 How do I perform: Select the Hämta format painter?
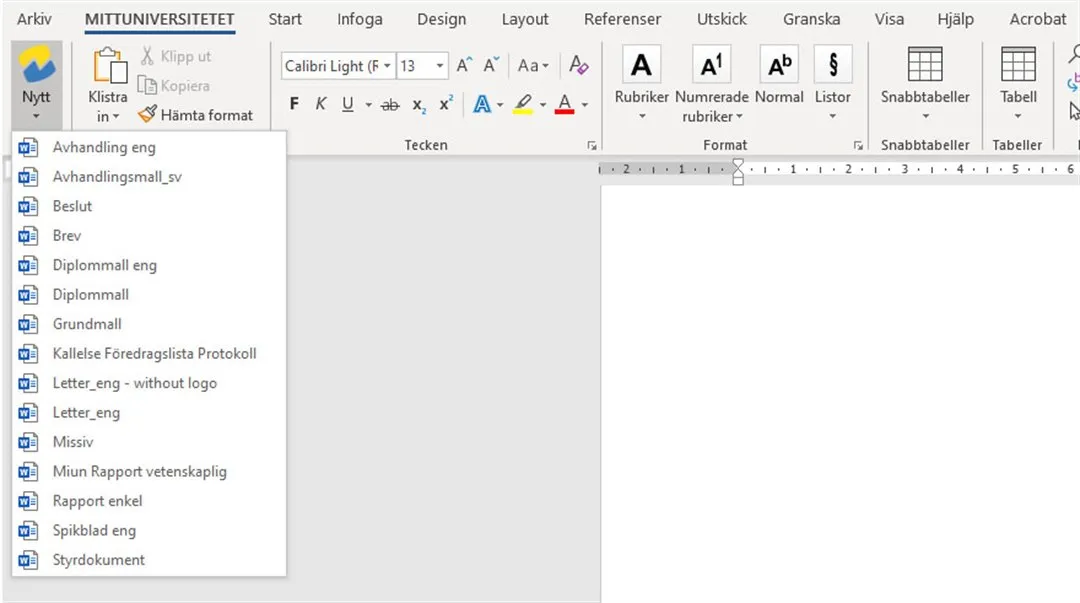coord(195,115)
